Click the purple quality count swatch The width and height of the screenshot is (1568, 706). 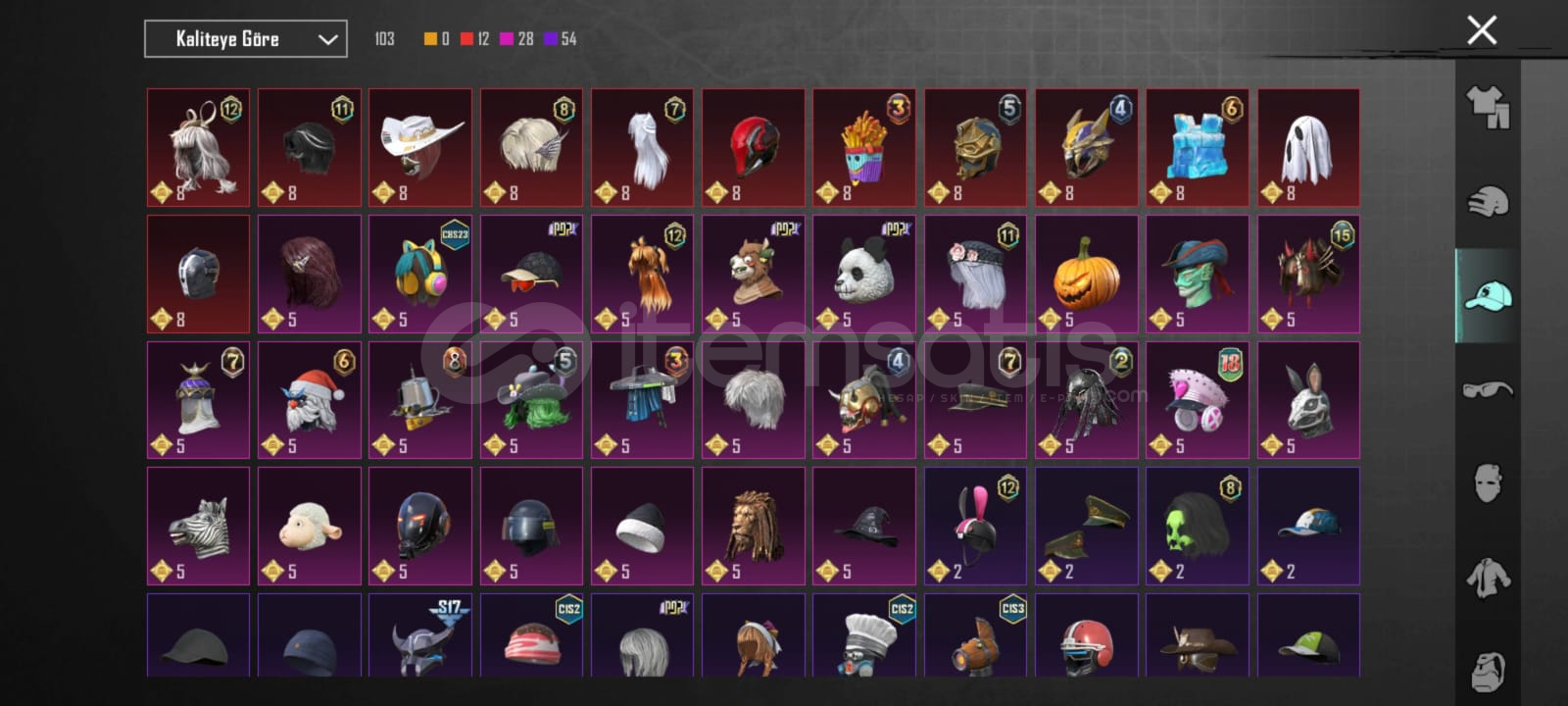pyautogui.click(x=551, y=39)
